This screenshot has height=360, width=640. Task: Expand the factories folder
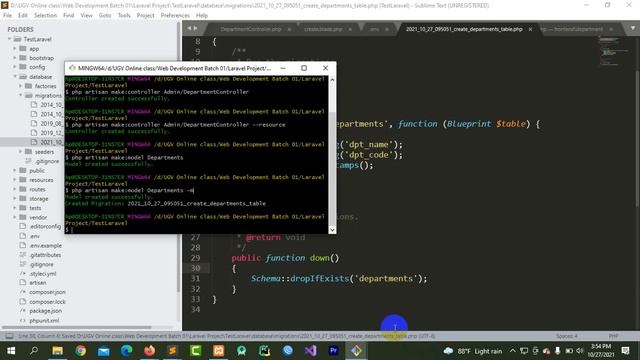tap(20, 86)
